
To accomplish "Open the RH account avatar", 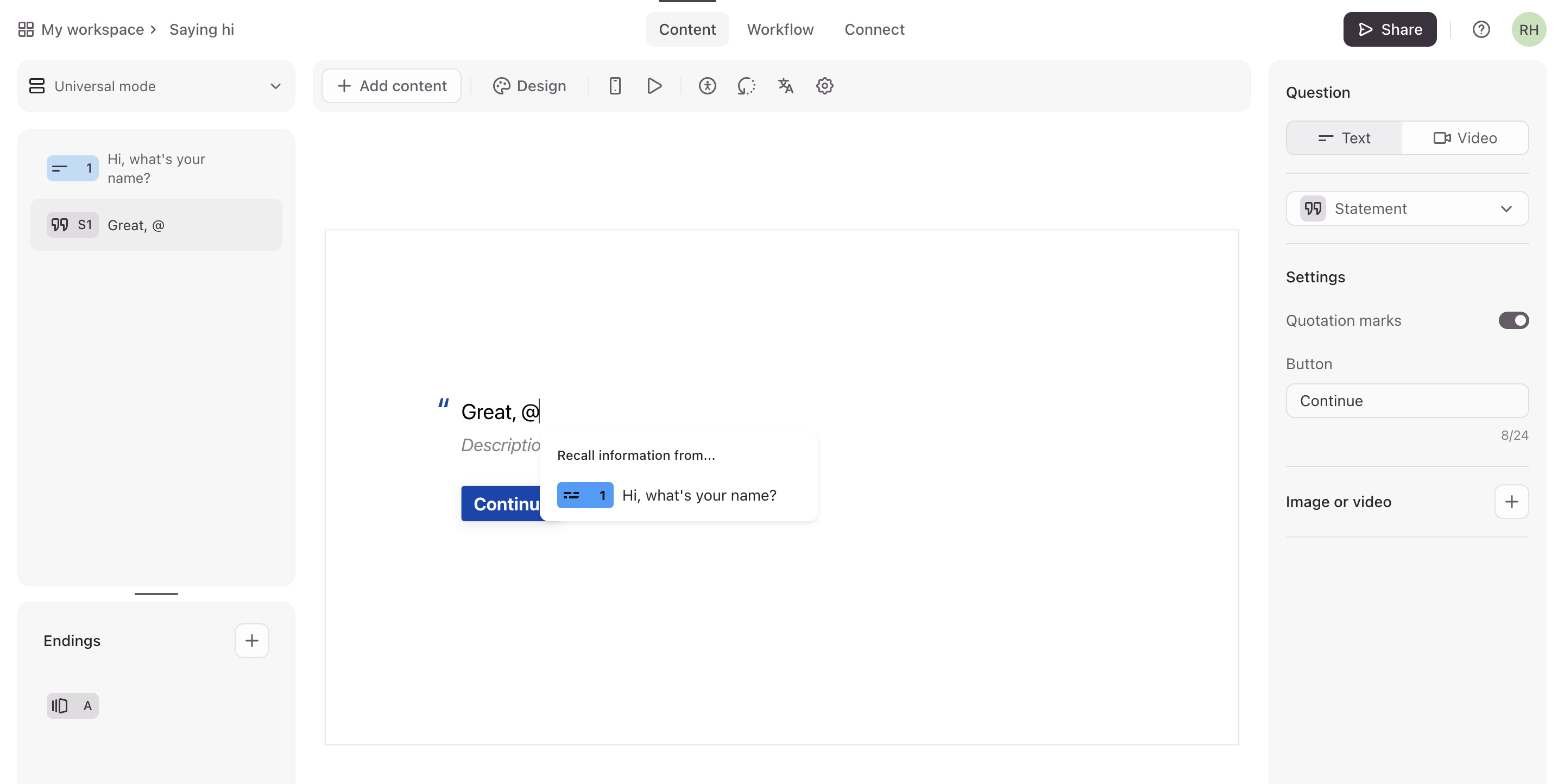I will [x=1528, y=29].
